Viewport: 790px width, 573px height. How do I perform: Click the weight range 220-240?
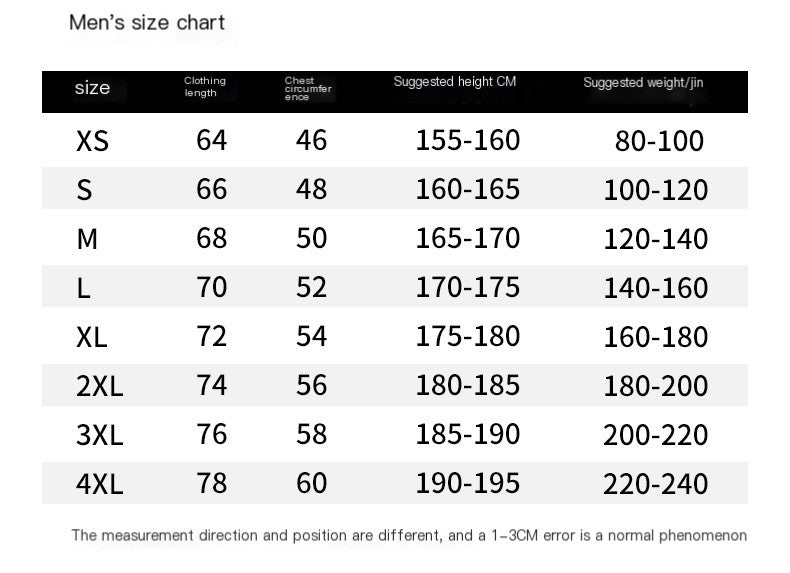tap(655, 485)
